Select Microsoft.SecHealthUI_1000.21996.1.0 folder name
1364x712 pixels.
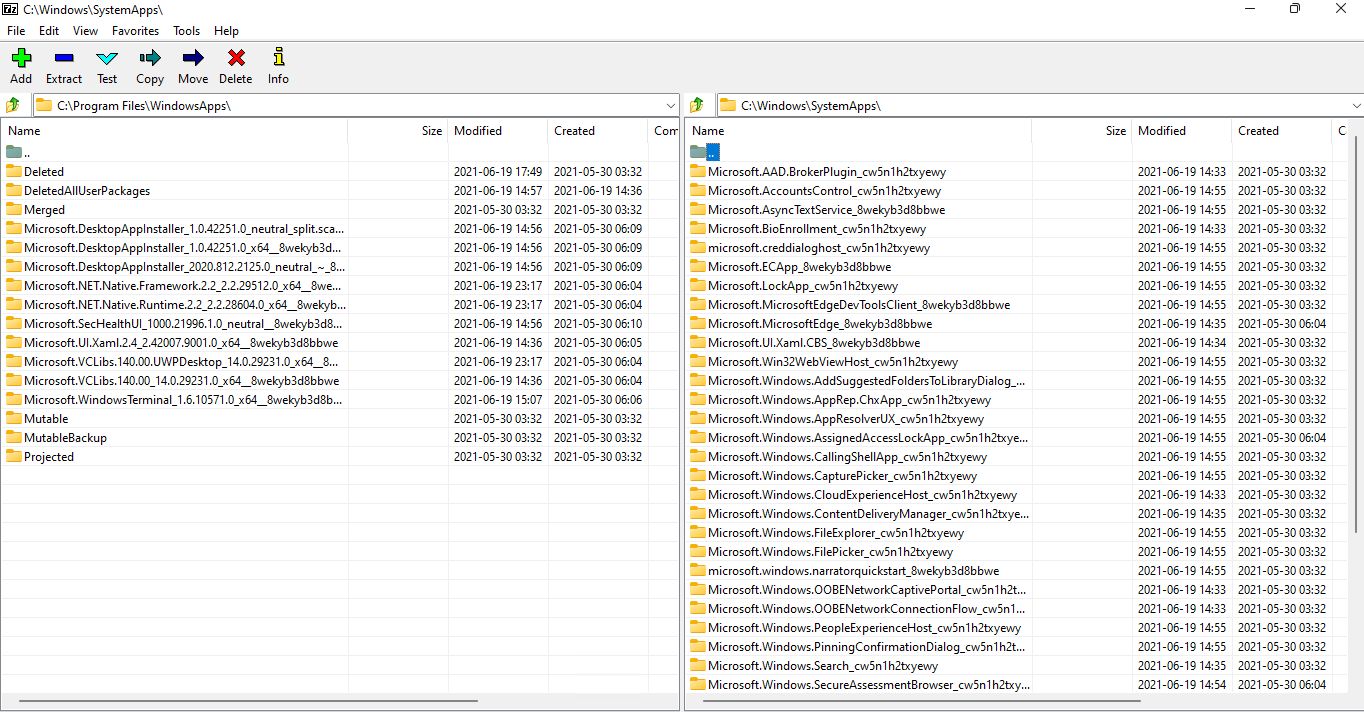tap(183, 323)
